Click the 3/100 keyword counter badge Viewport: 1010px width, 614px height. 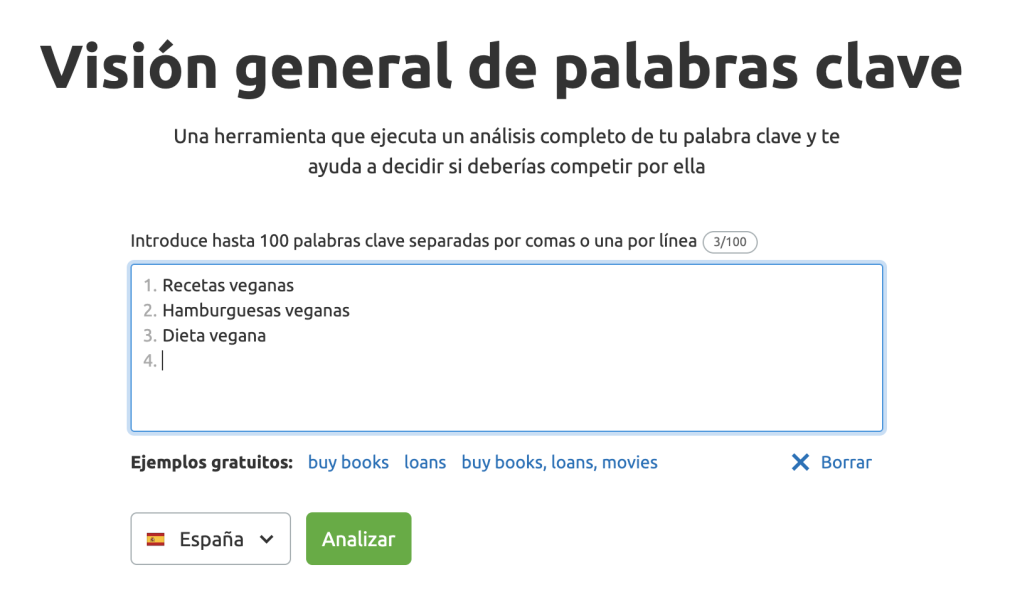pos(730,242)
